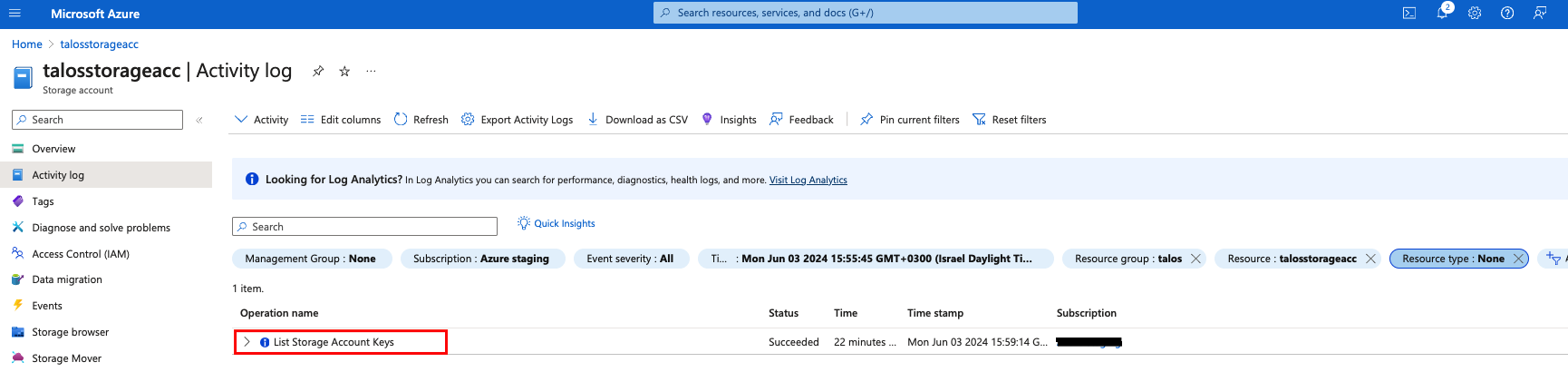Sort by Status column header
Image resolution: width=1568 pixels, height=372 pixels.
coord(784,313)
